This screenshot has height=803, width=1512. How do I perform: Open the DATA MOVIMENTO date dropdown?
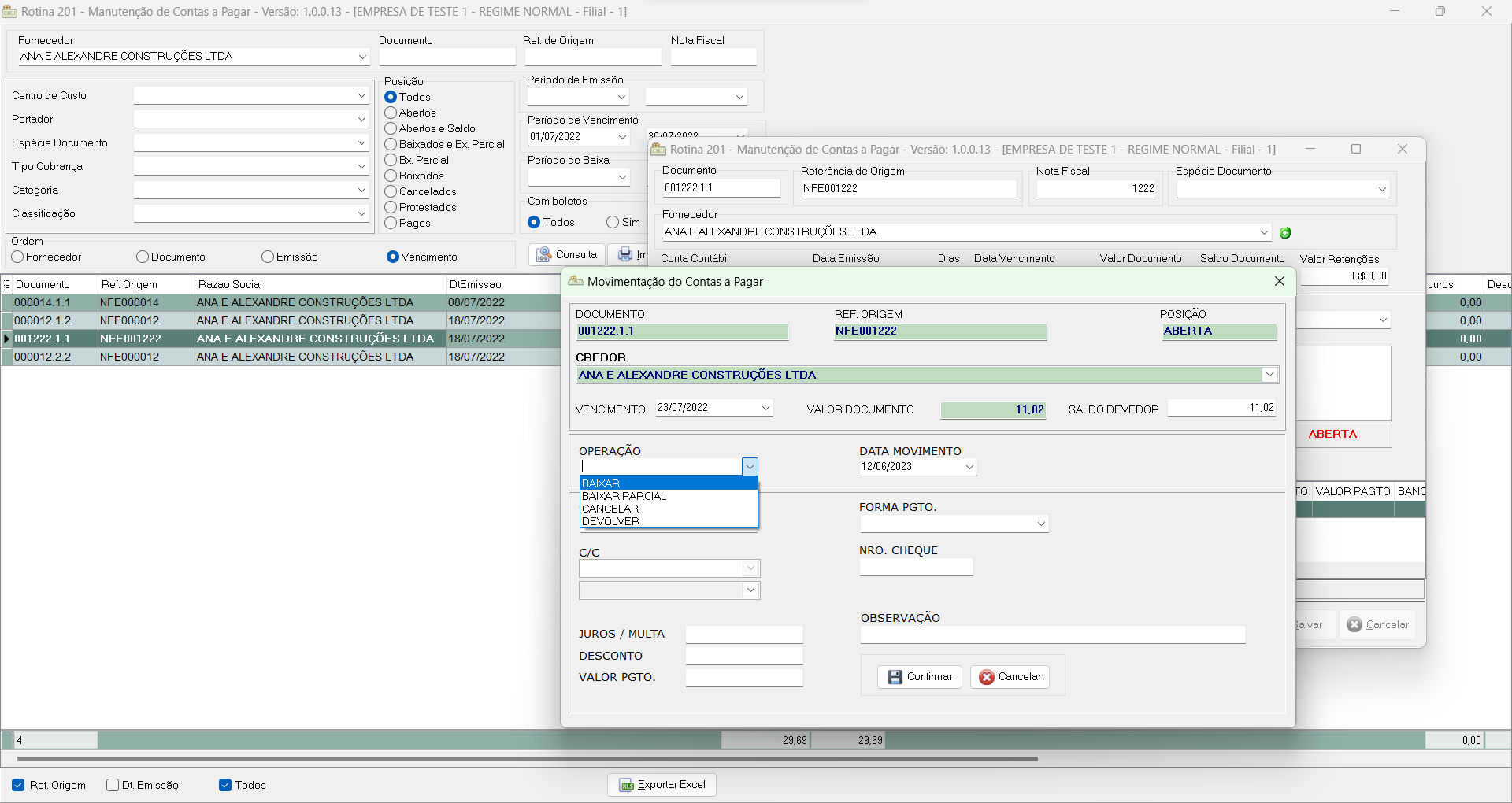click(x=969, y=467)
